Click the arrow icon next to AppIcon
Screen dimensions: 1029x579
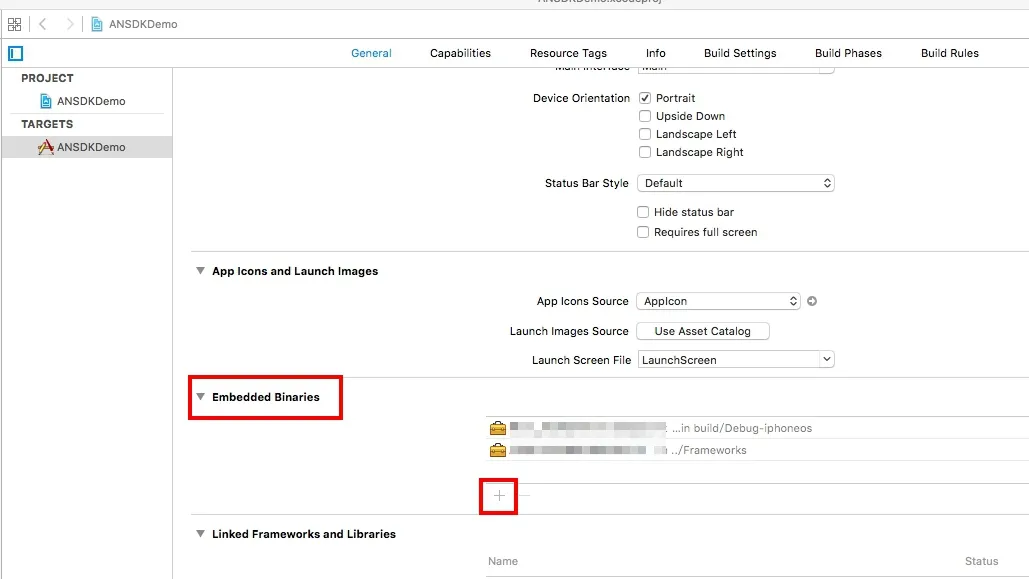(812, 301)
